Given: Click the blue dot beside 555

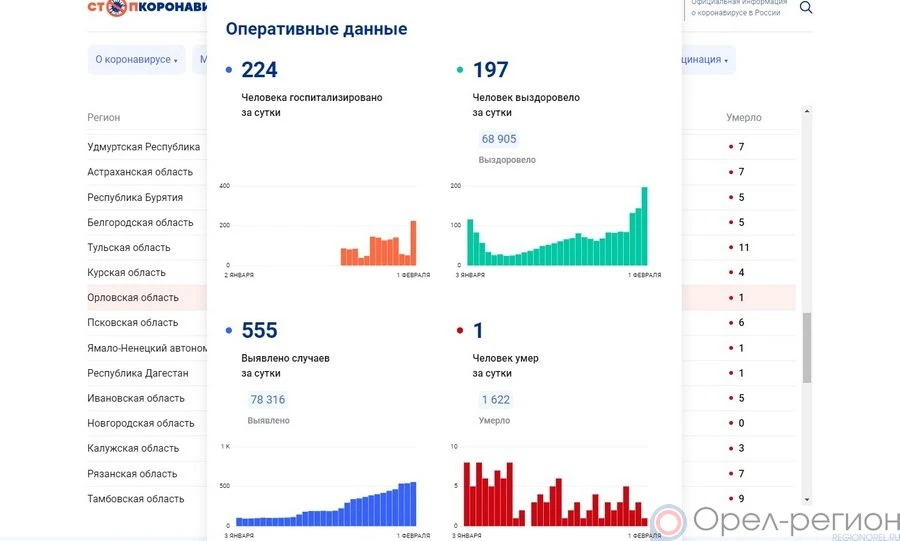Looking at the screenshot, I should pyautogui.click(x=229, y=331).
